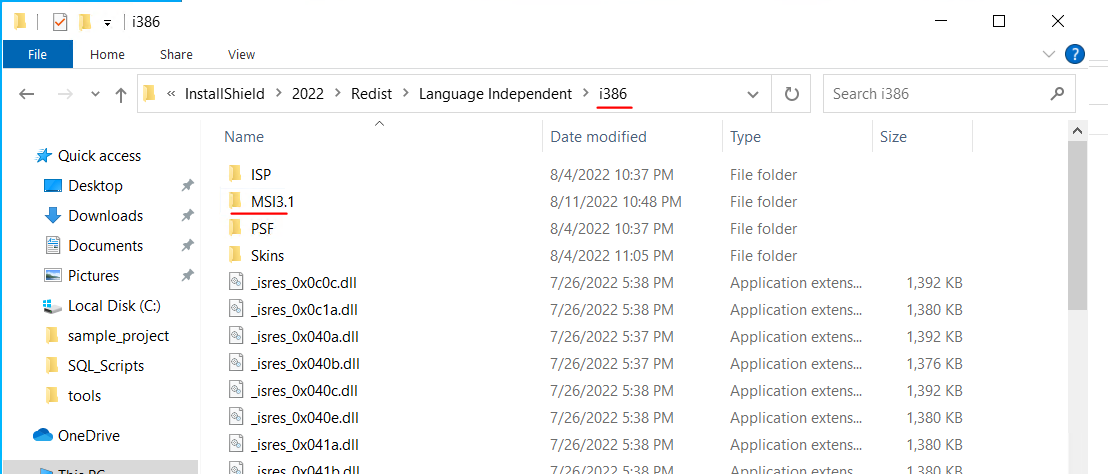Image resolution: width=1108 pixels, height=474 pixels.
Task: Open the Share ribbon tab
Action: [x=176, y=54]
